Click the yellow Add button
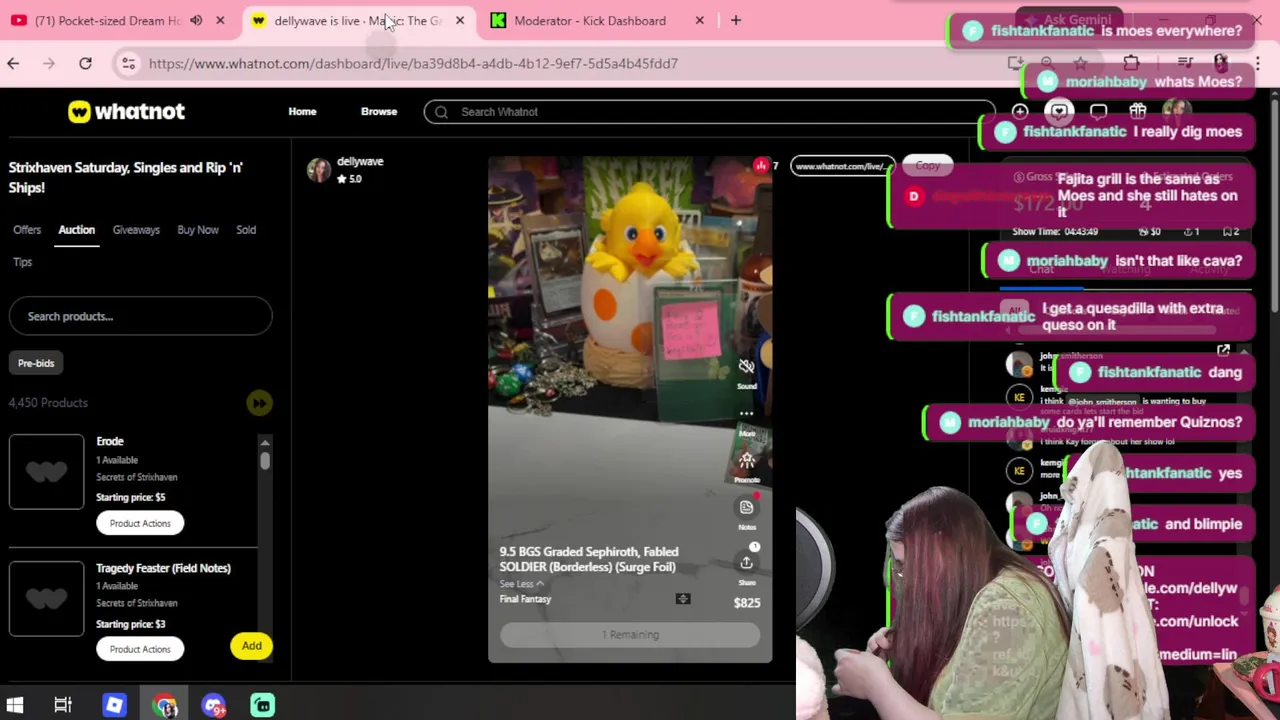The width and height of the screenshot is (1280, 720). (x=251, y=646)
